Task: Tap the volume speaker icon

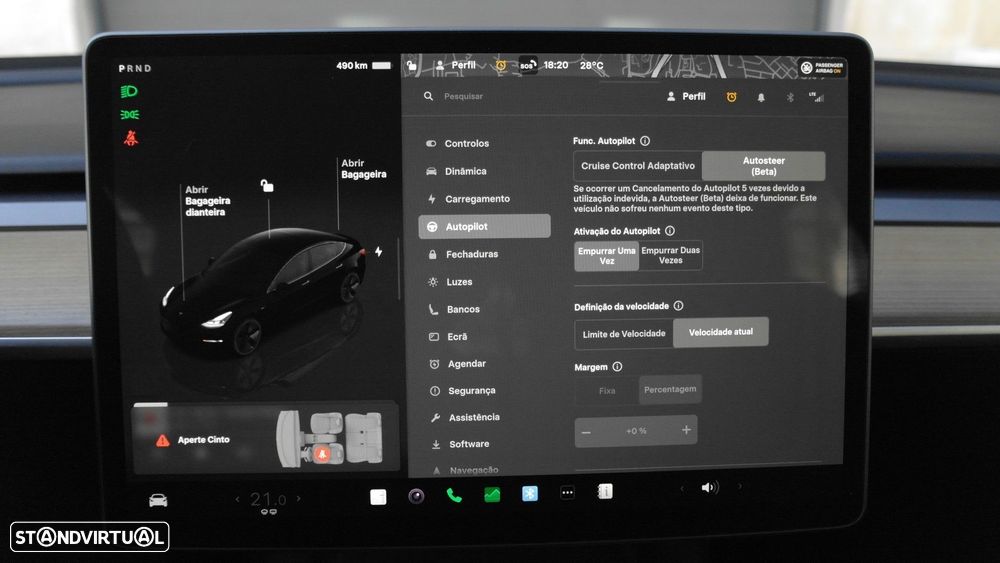Action: [x=709, y=488]
